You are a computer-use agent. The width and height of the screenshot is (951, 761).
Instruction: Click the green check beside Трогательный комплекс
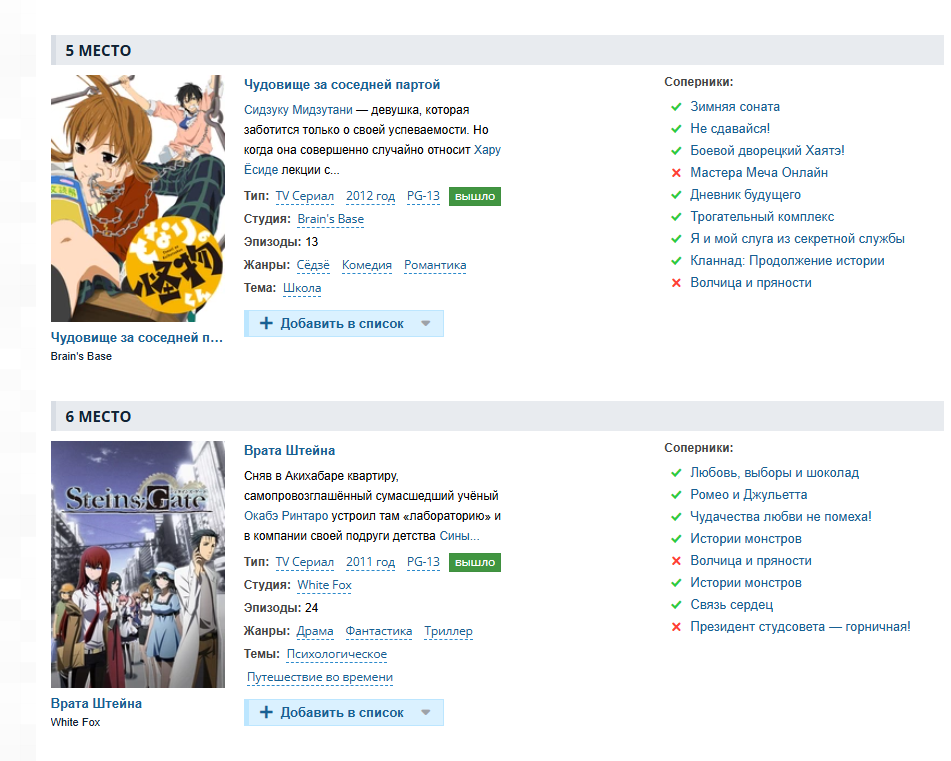tap(676, 216)
